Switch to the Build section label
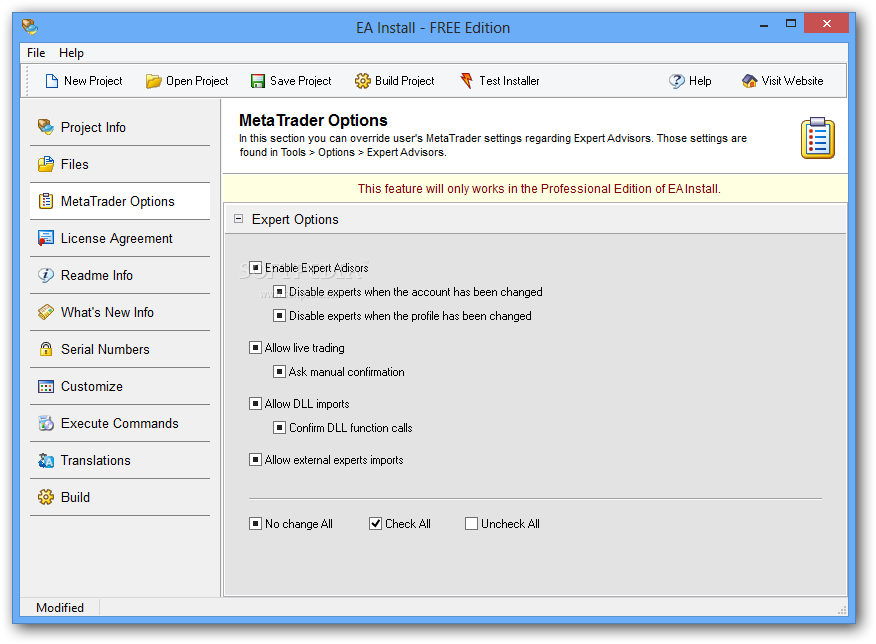Viewport: 876px width, 644px height. point(75,497)
